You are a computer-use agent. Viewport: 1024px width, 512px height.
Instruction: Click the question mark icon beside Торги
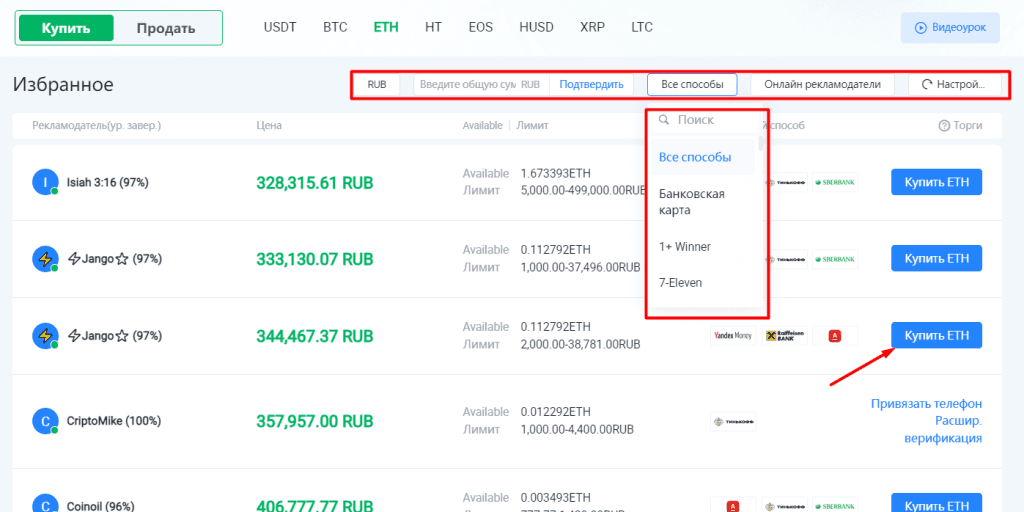pyautogui.click(x=944, y=125)
